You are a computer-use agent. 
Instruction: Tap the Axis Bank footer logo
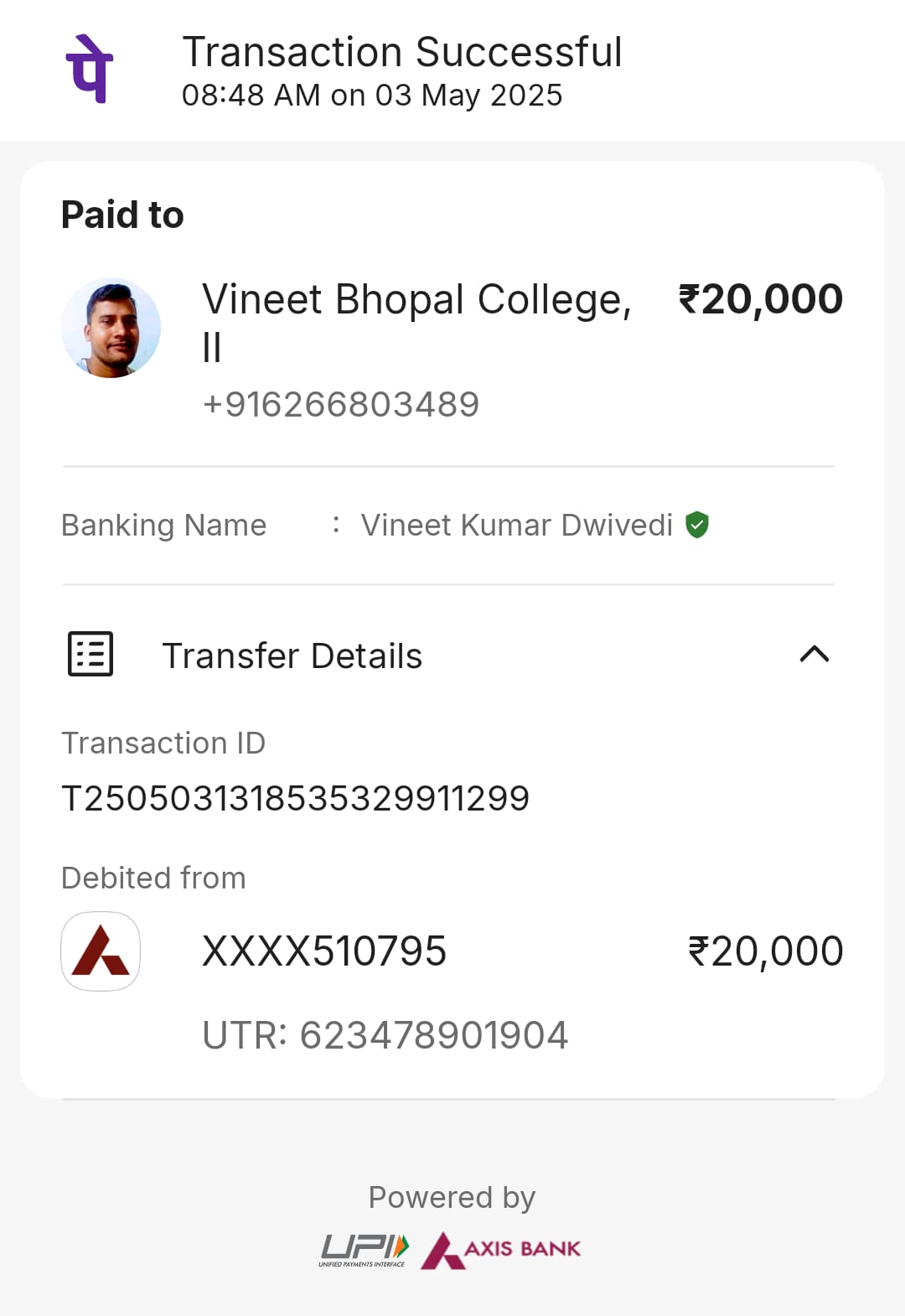pos(501,1250)
